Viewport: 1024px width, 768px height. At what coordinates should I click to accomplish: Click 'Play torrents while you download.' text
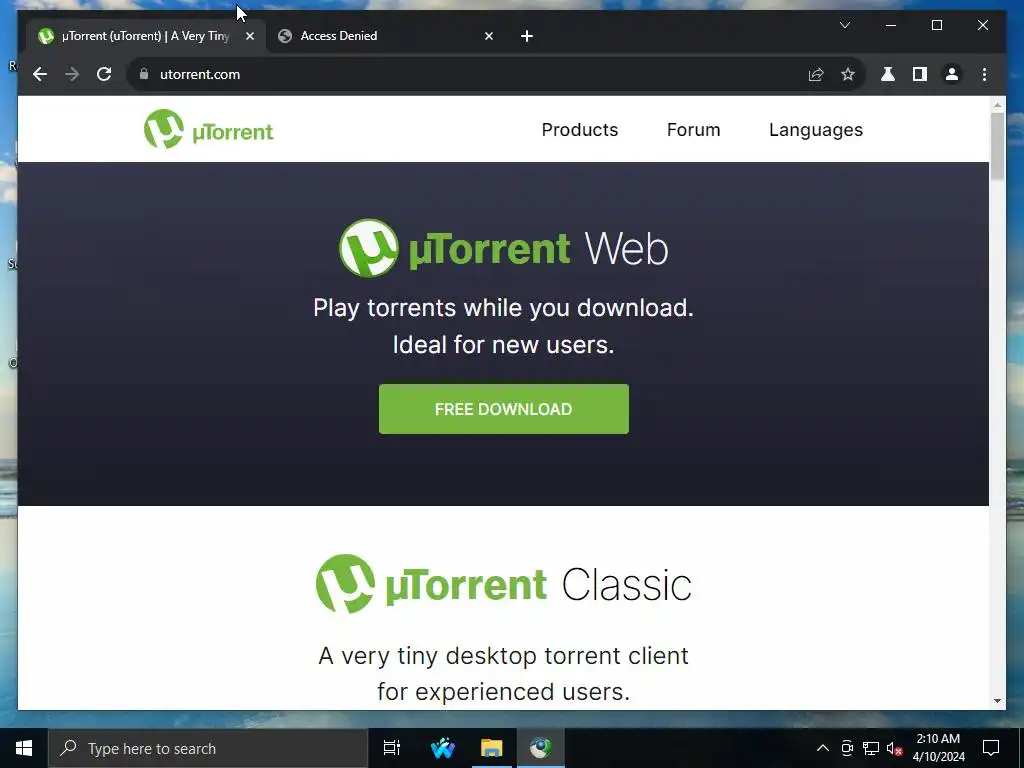coord(504,308)
